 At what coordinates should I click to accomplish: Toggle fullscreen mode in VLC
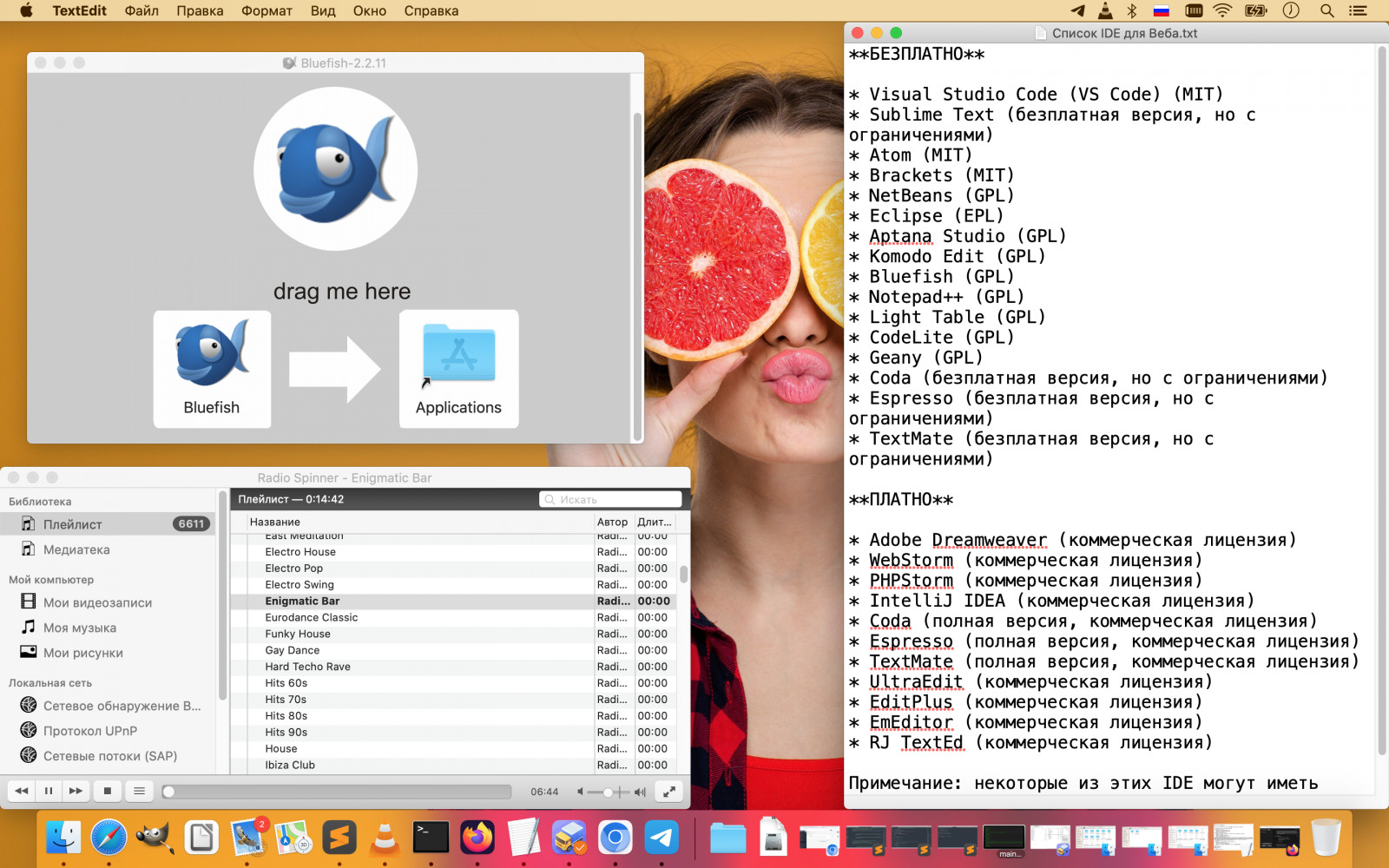[669, 792]
